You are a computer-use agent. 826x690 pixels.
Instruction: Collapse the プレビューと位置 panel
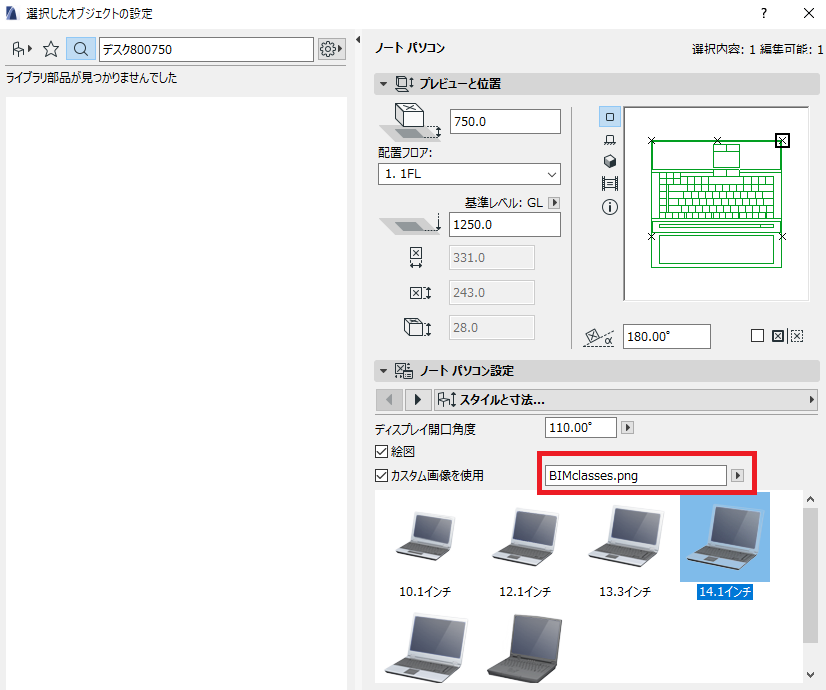tap(384, 84)
